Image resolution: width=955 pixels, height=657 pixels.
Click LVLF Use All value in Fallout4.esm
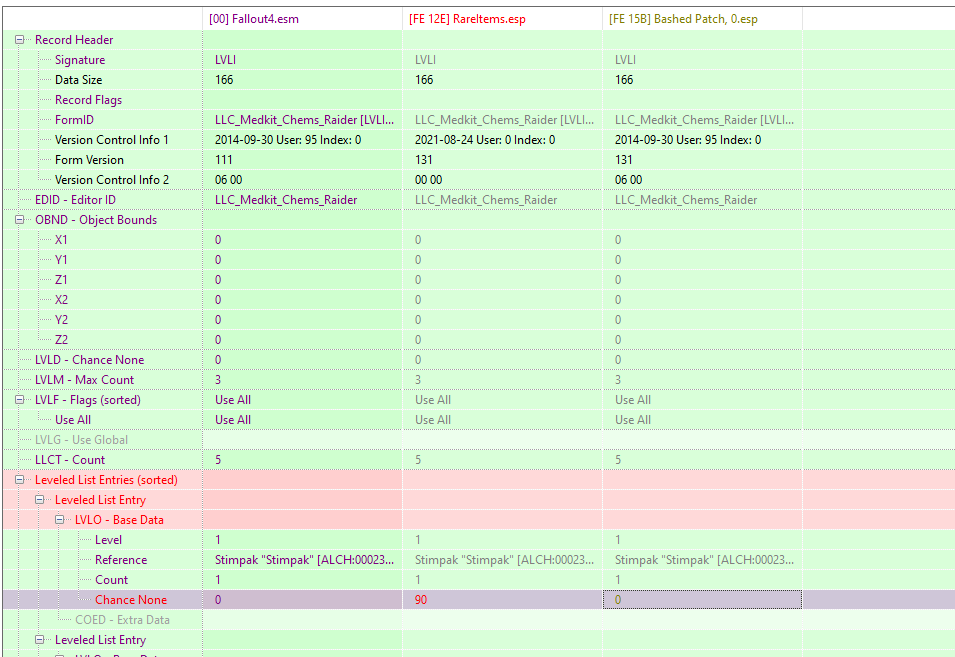[233, 400]
